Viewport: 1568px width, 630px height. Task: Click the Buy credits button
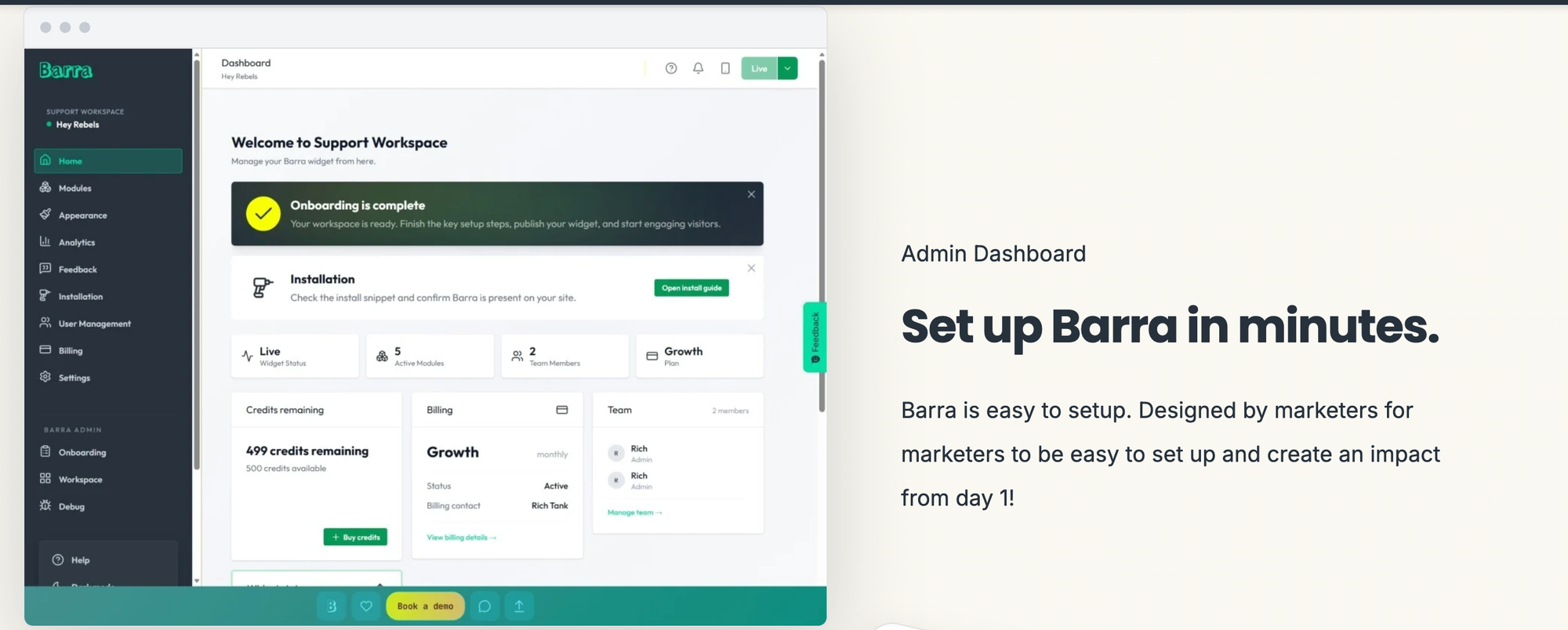[355, 537]
